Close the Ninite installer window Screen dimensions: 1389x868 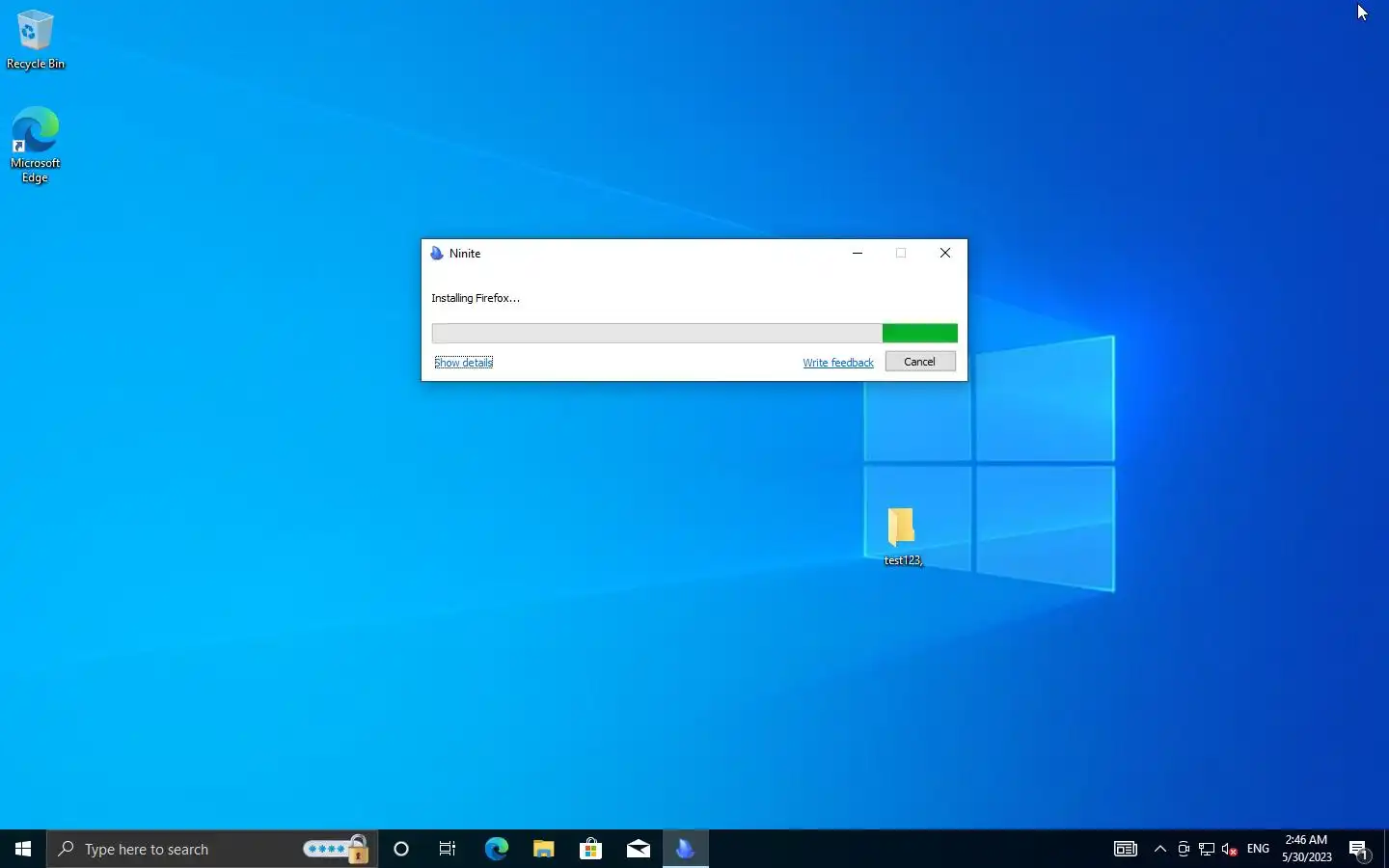point(945,253)
